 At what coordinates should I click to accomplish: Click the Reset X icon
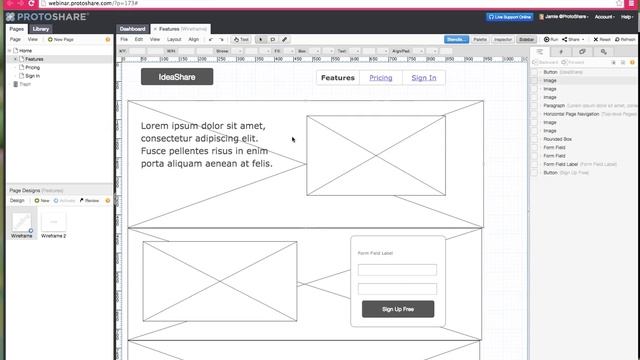[x=596, y=40]
